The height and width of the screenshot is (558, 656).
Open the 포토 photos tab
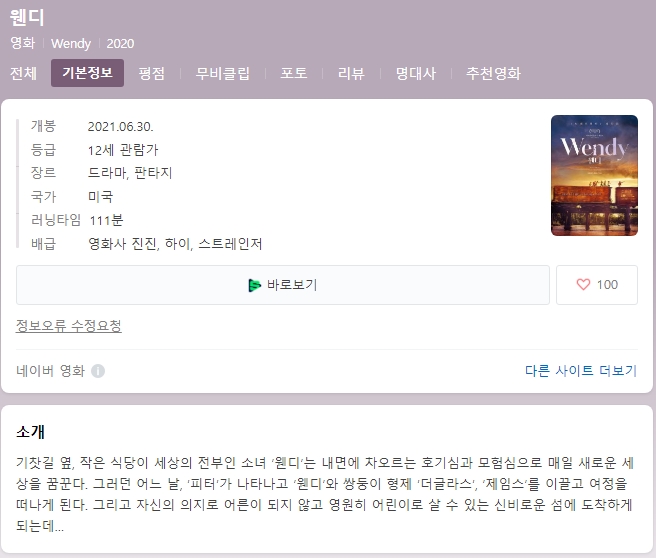(x=294, y=73)
